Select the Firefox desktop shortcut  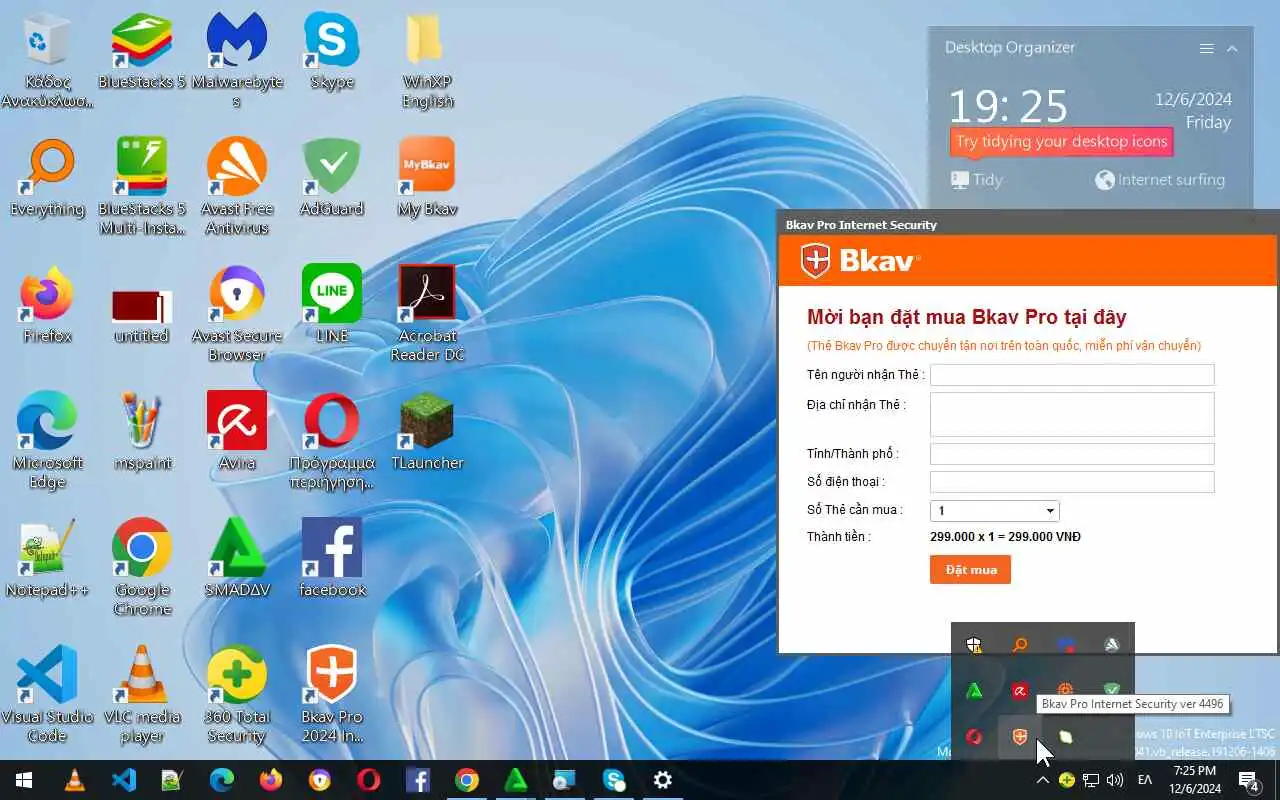47,305
